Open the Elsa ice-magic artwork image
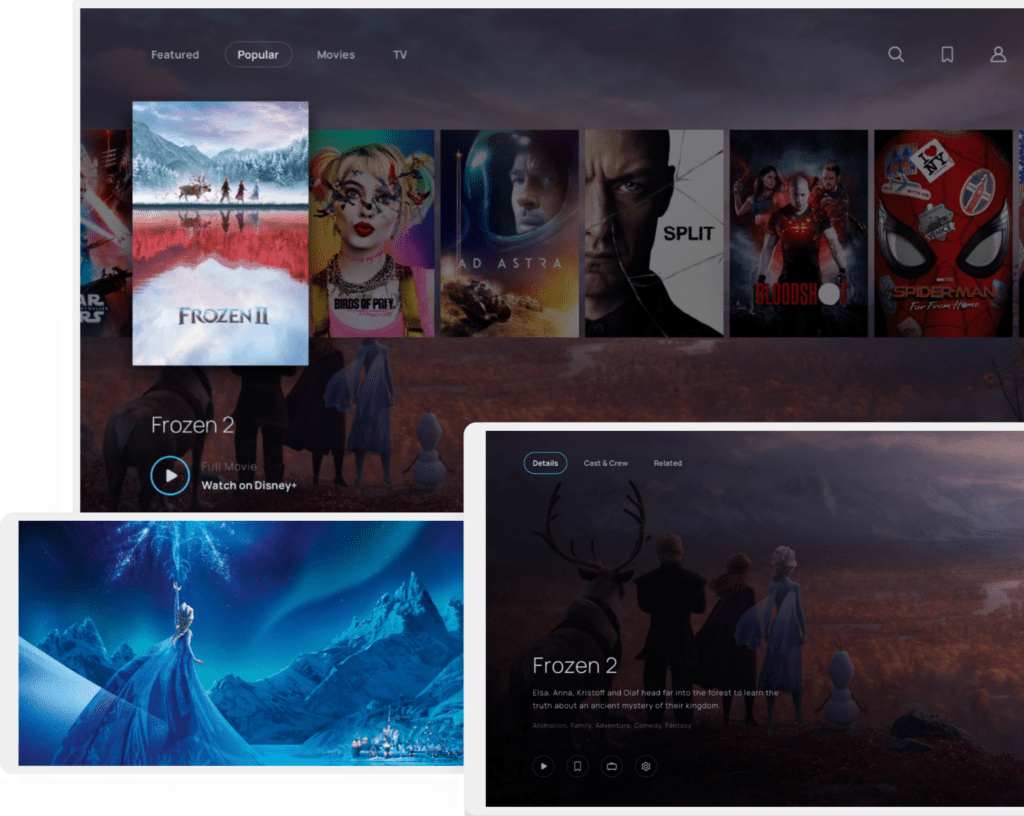Image resolution: width=1024 pixels, height=816 pixels. [x=241, y=643]
